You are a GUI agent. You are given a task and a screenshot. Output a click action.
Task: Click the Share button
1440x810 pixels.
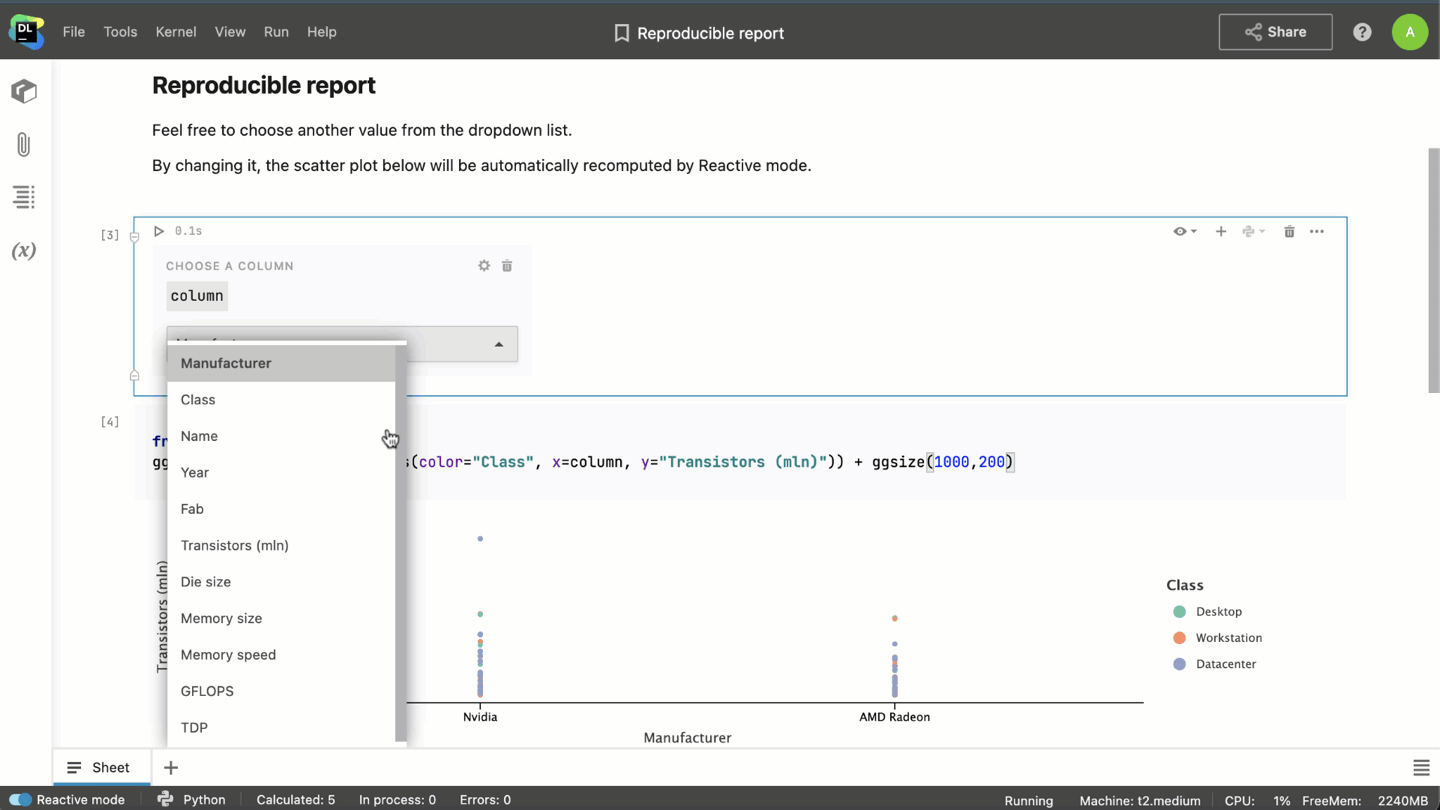coord(1275,32)
